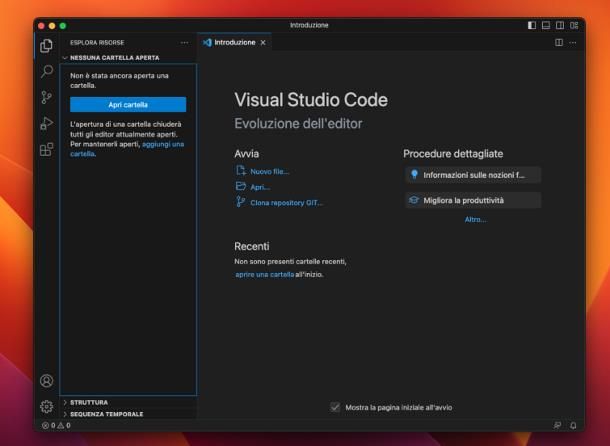This screenshot has height=446, width=610.
Task: Click Clona repository GIT... link
Action: (x=286, y=203)
